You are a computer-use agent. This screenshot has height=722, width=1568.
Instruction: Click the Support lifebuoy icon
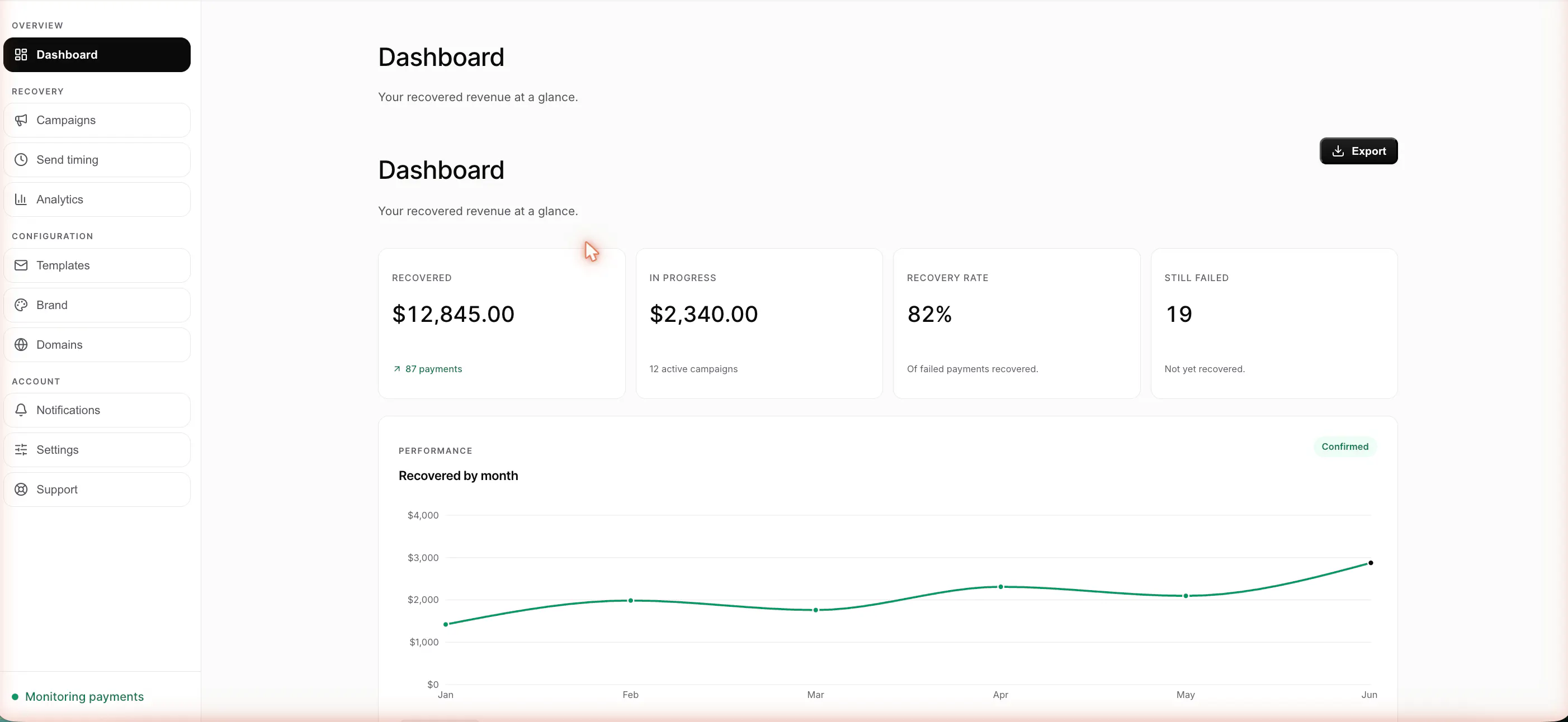pyautogui.click(x=21, y=489)
